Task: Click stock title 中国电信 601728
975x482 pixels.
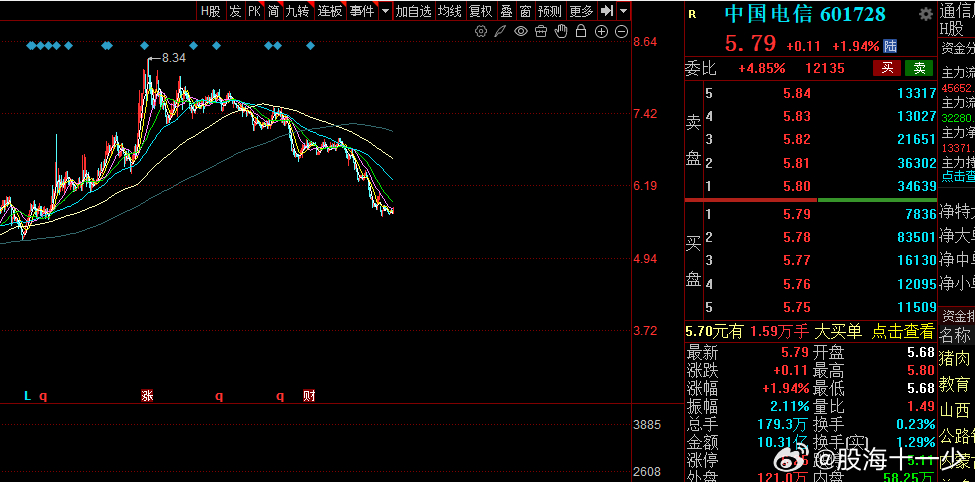Action: click(x=805, y=14)
